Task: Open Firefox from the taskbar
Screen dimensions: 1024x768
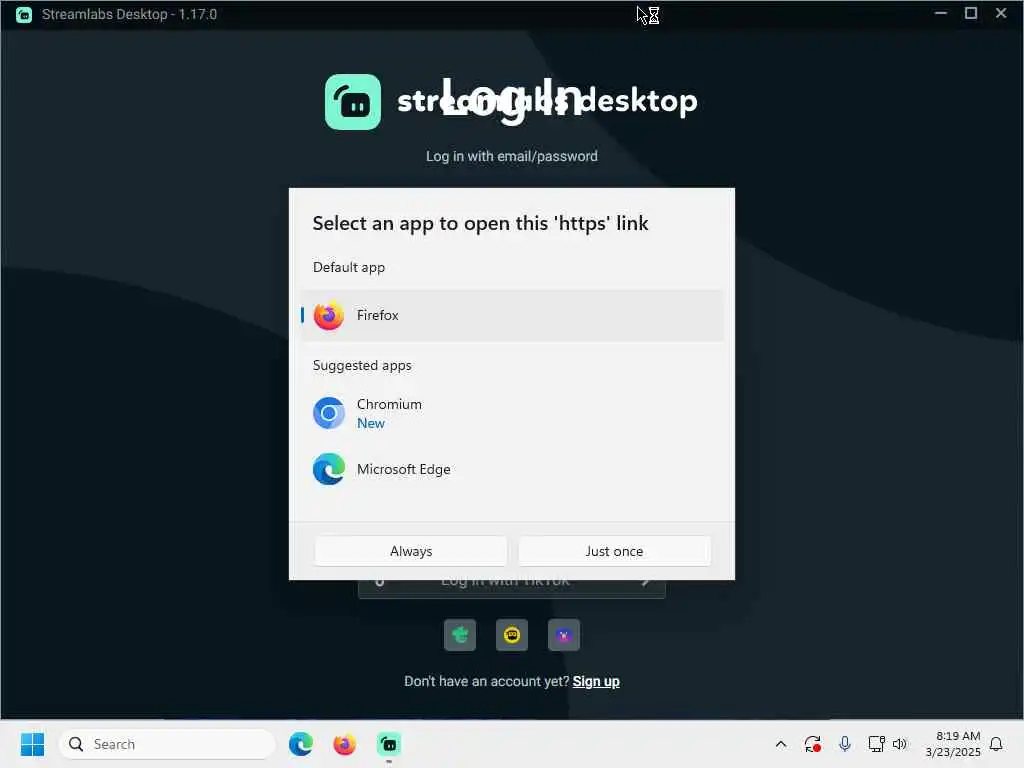Action: click(x=344, y=744)
